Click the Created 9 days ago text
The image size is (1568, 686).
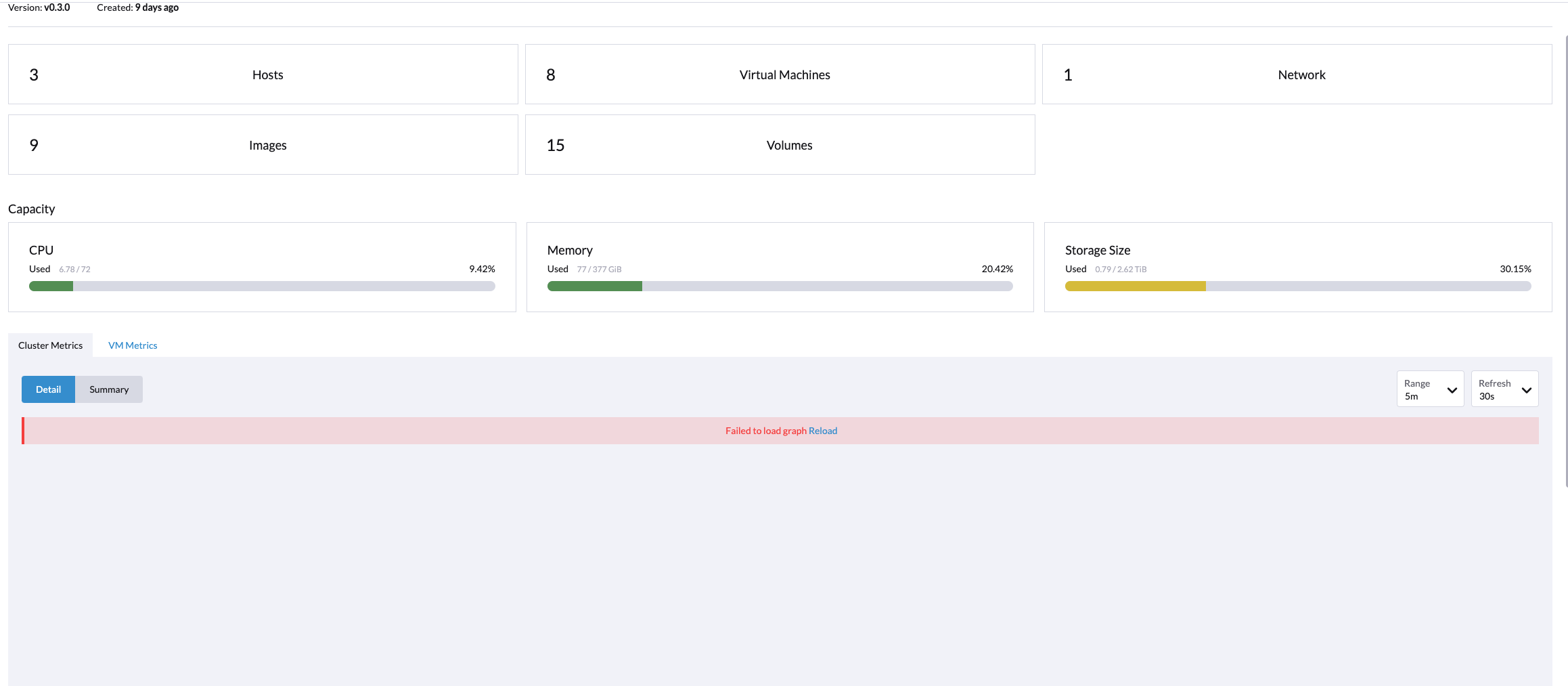click(137, 7)
